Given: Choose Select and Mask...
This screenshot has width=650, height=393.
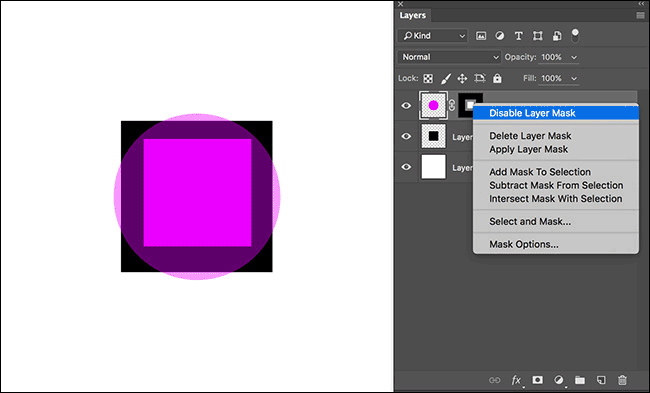Looking at the screenshot, I should [555, 221].
